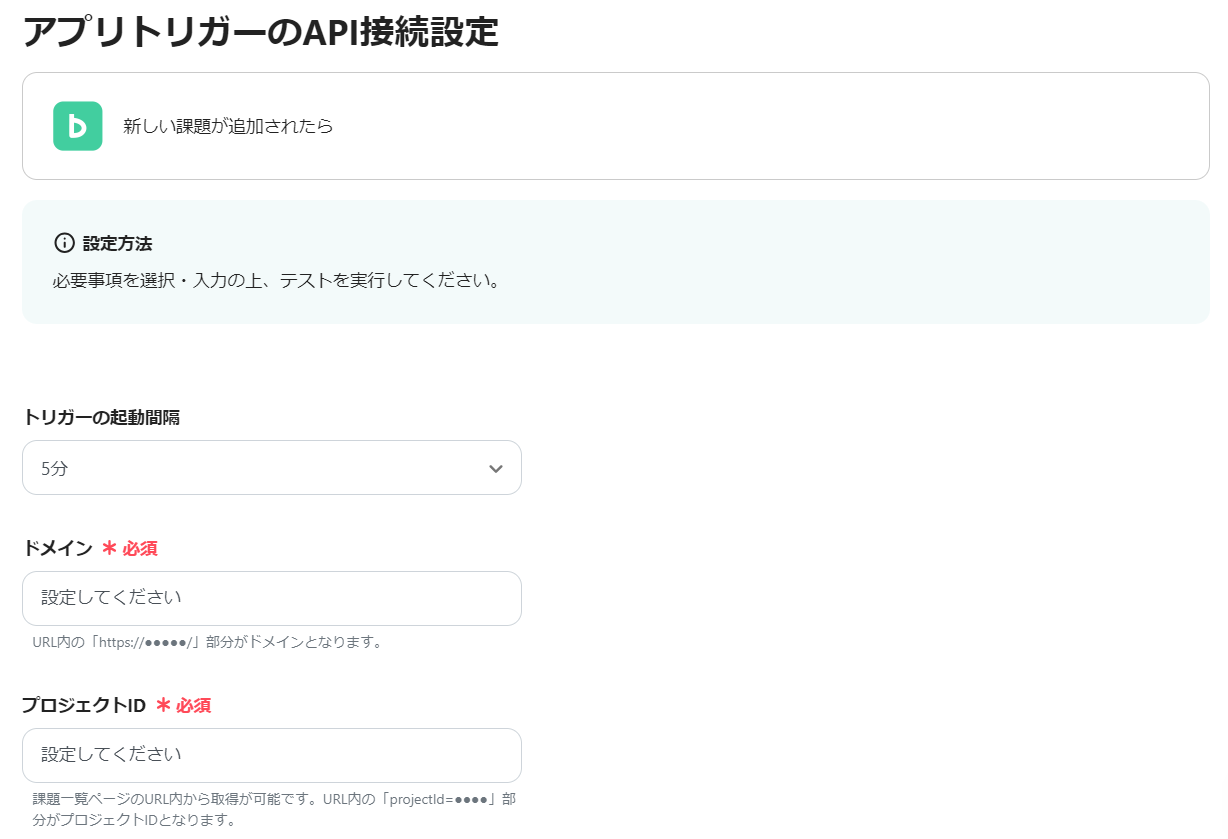Open the トリガーの起動間隔 dropdown showing 5分

[272, 467]
